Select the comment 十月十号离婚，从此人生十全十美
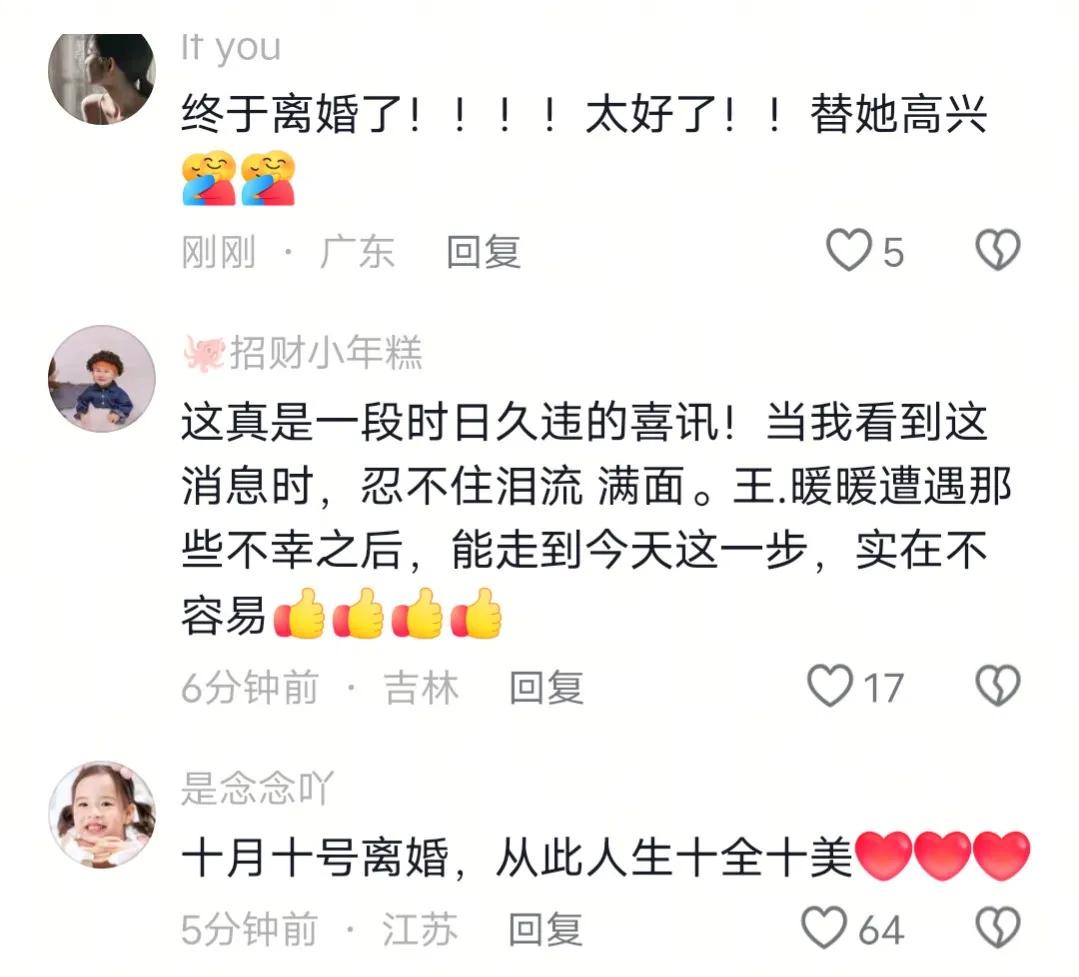The height and width of the screenshot is (977, 1079). tap(606, 857)
